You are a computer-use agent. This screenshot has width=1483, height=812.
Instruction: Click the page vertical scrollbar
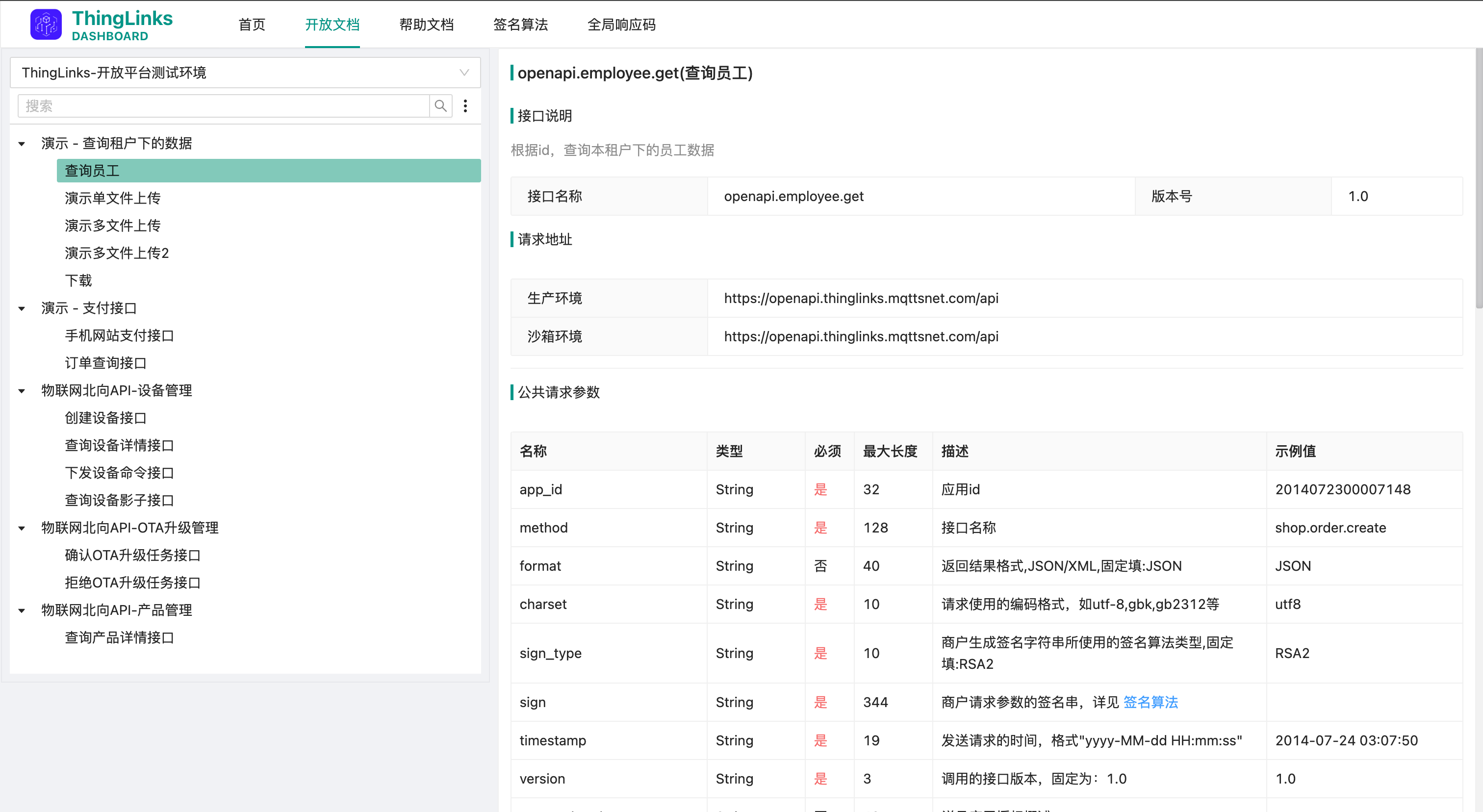(1479, 178)
